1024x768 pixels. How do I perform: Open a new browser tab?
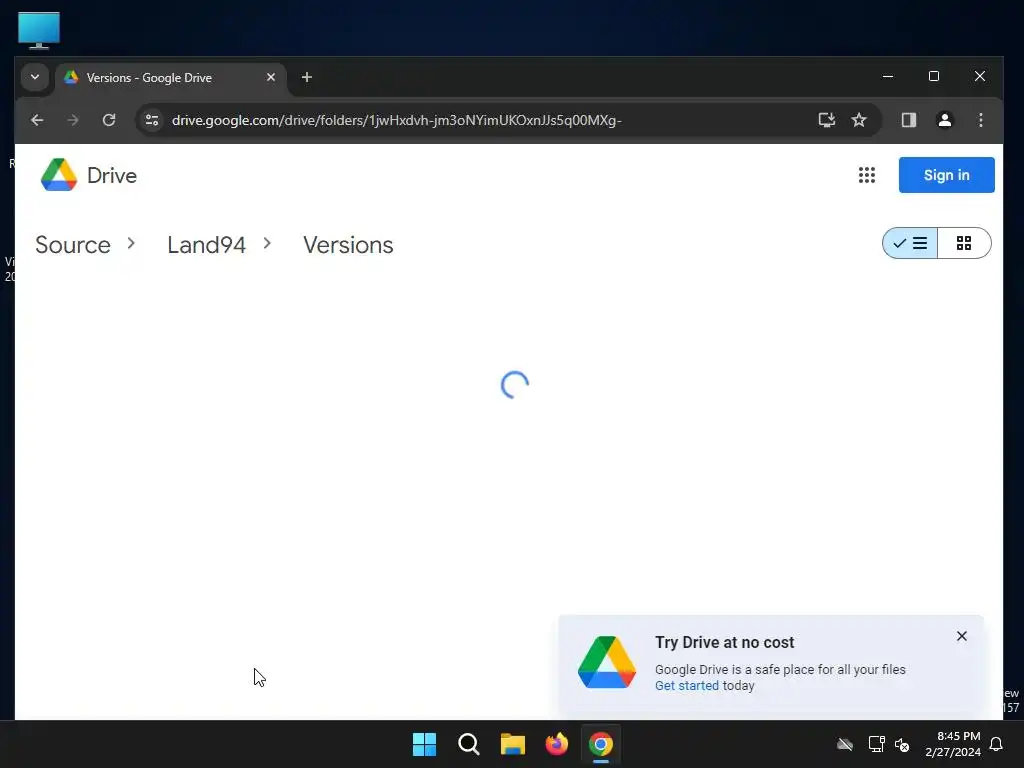[x=306, y=77]
